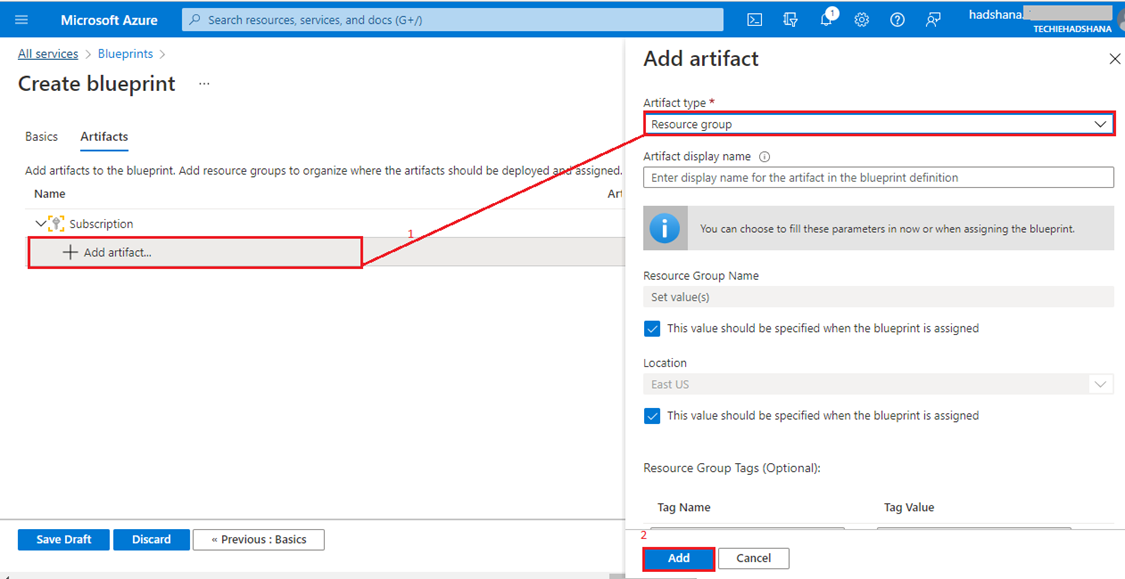Open the notifications bell

tap(827, 19)
